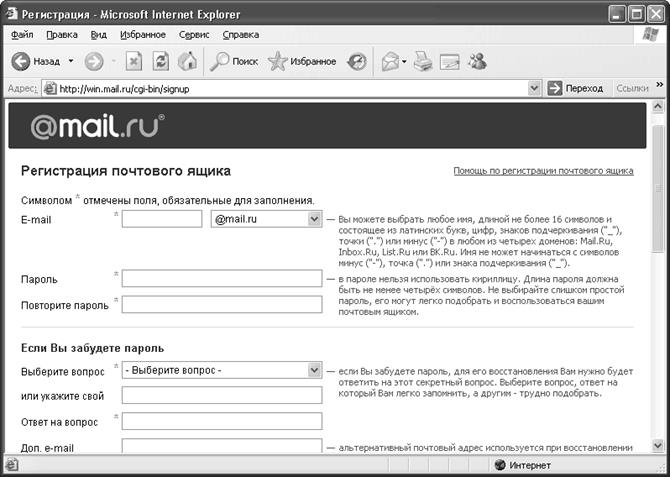Click the status bar page icon
The image size is (670, 477).
coord(11,465)
